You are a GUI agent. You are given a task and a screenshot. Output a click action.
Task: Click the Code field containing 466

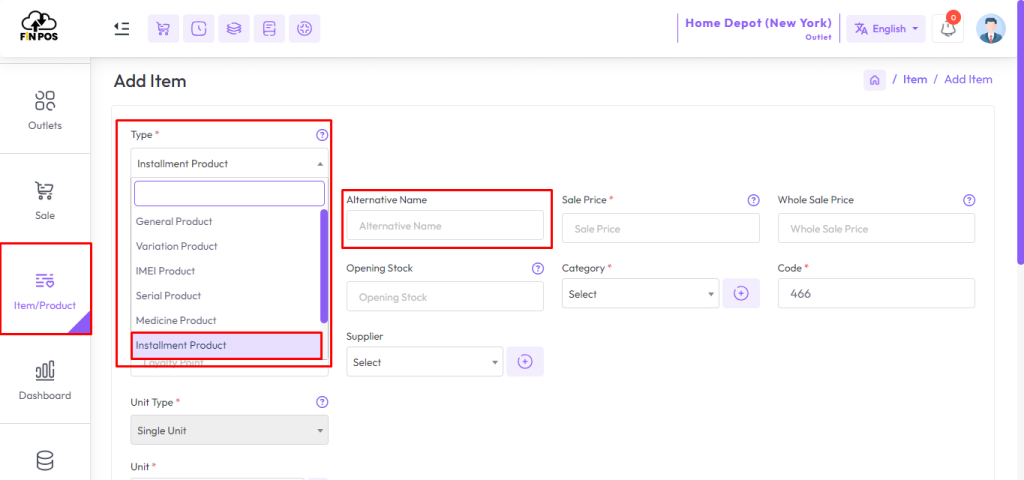click(876, 293)
